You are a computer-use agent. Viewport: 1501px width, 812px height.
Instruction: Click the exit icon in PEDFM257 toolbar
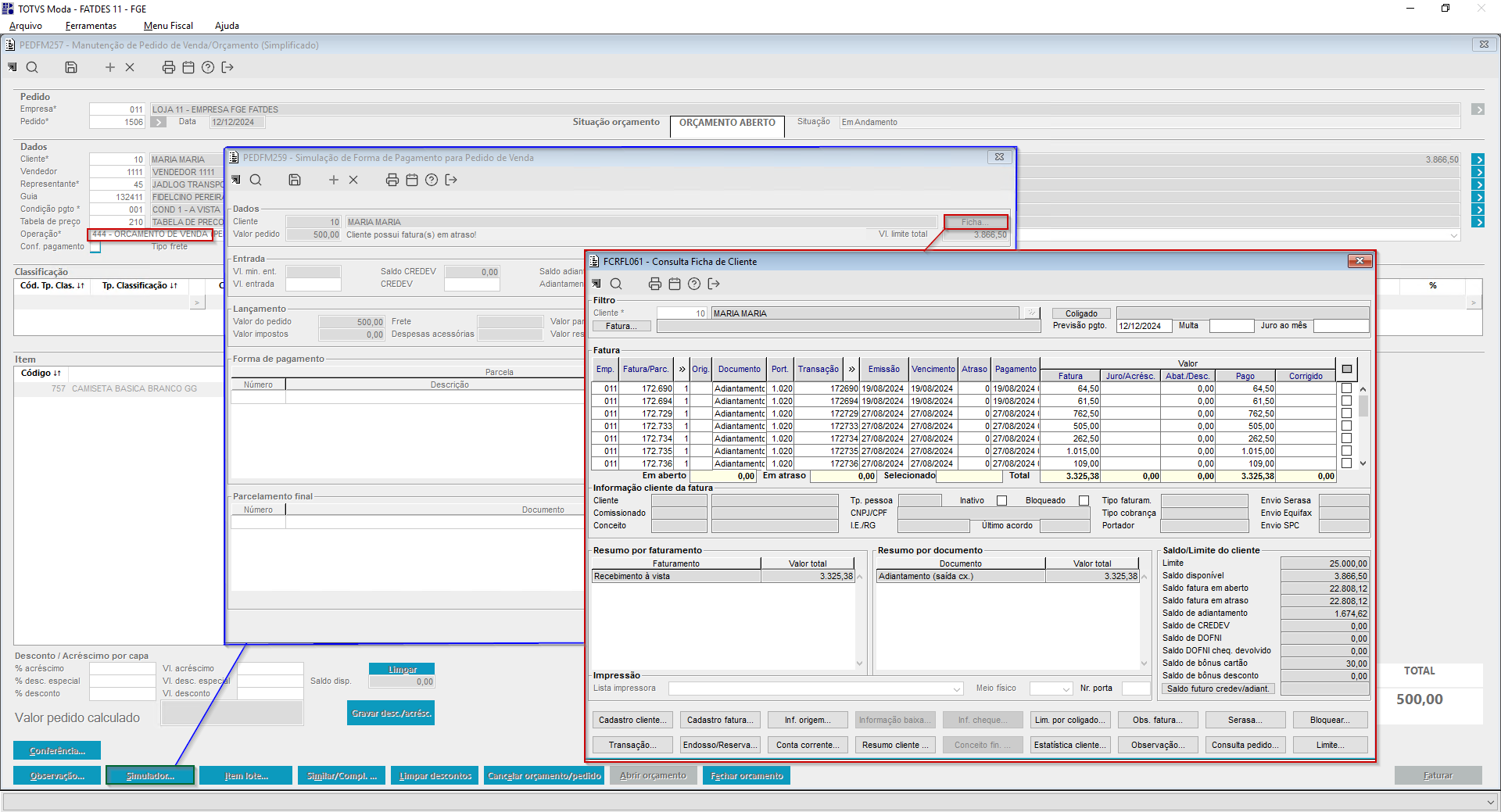[227, 67]
